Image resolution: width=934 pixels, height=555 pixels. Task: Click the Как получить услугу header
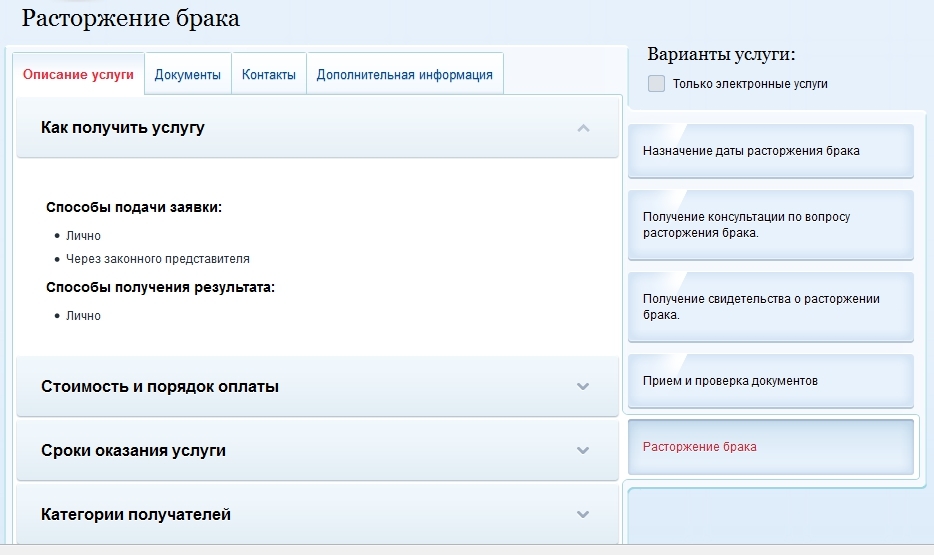317,127
